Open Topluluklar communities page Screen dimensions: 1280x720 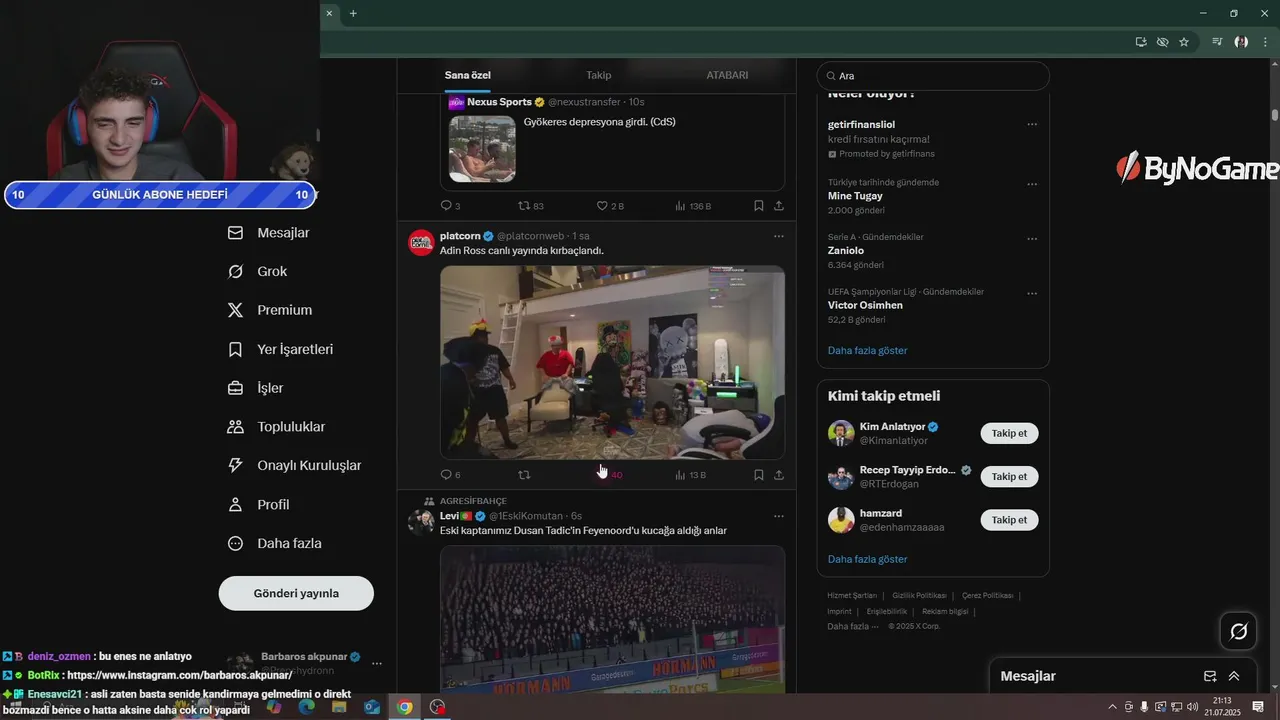tap(277, 427)
